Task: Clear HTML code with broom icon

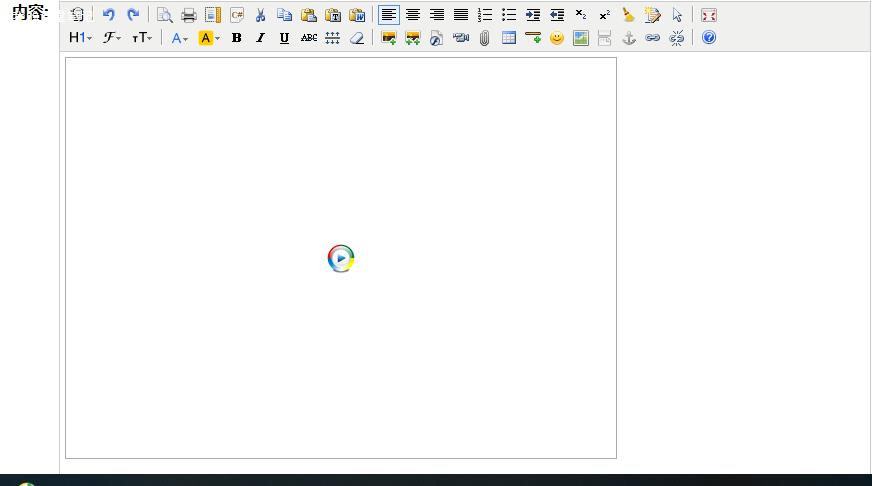Action: coord(628,15)
